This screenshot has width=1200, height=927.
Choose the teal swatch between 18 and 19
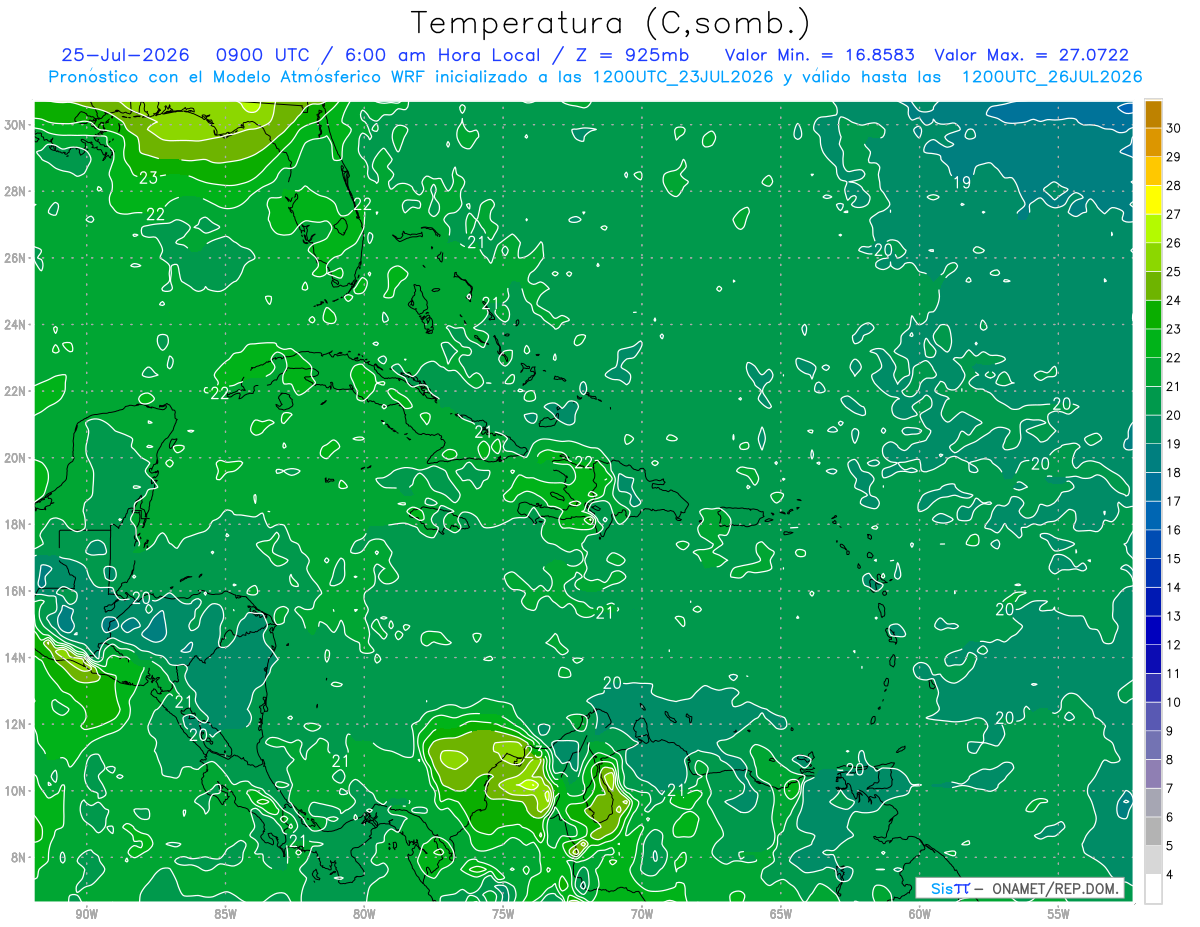pos(1153,458)
